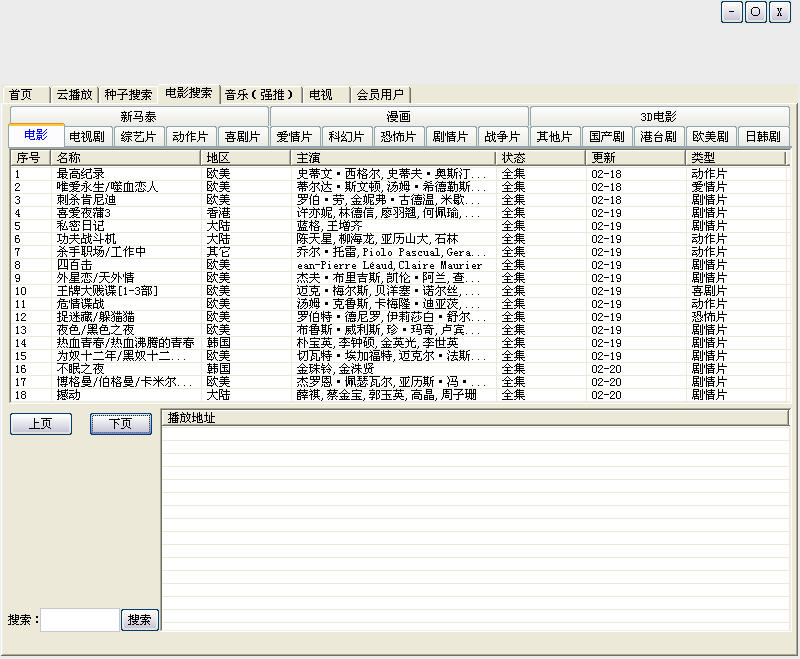
Task: Select the 港台剧 category tab
Action: [x=659, y=137]
